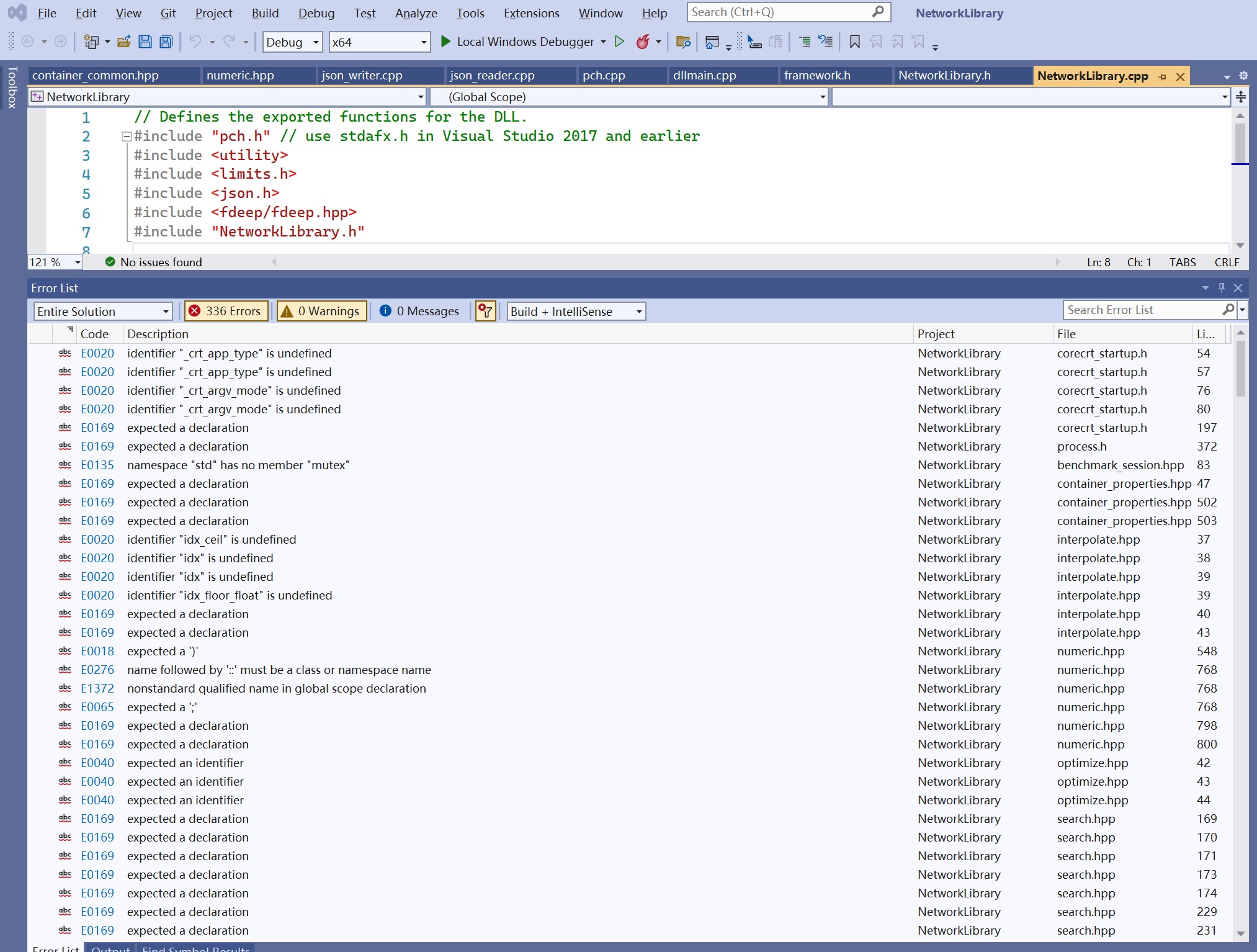
Task: Save the current file with the disk icon
Action: (145, 42)
